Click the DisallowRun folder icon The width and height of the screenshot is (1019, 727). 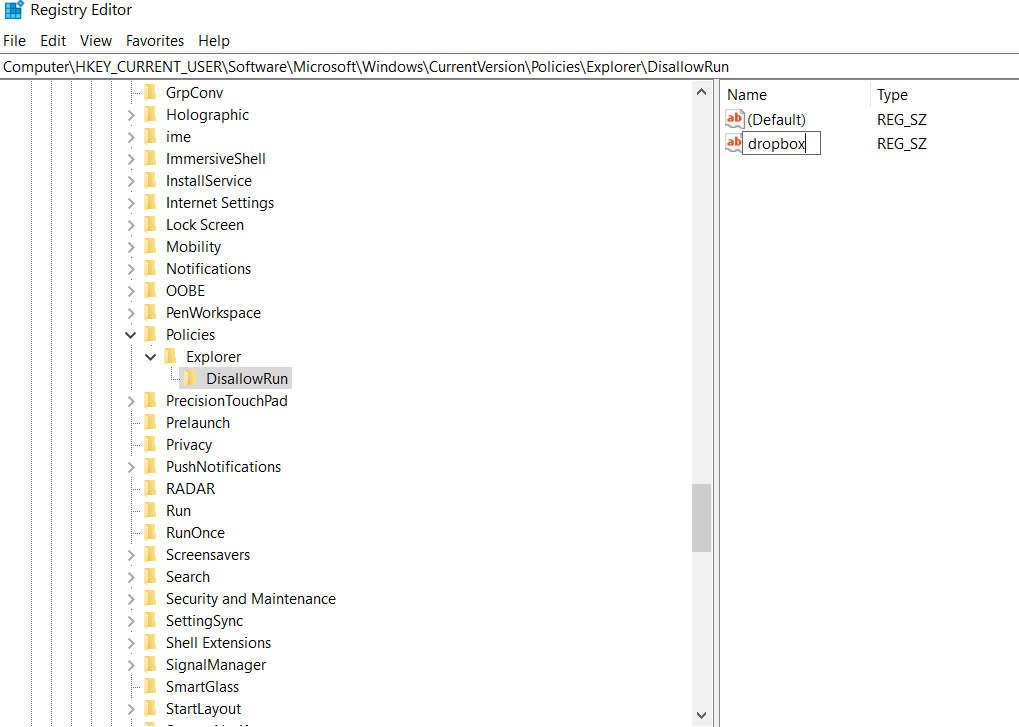coord(190,378)
